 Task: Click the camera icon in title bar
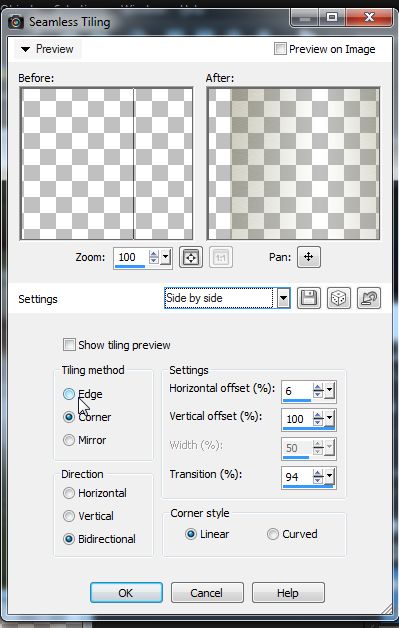[16, 22]
